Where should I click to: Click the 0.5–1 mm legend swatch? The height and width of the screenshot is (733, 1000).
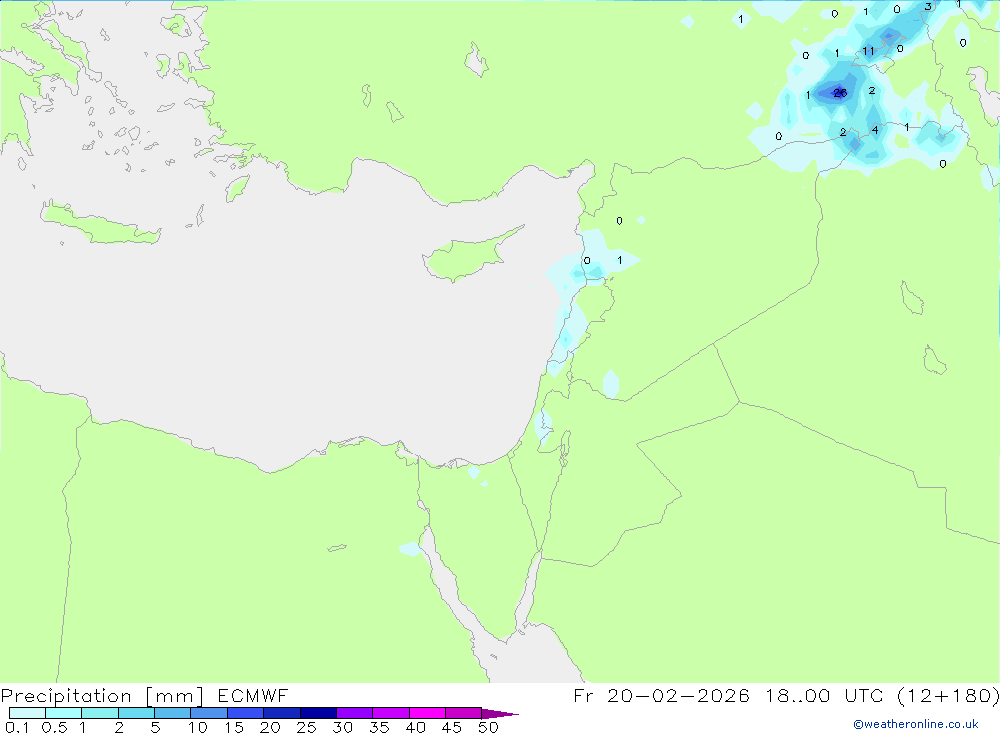64,713
